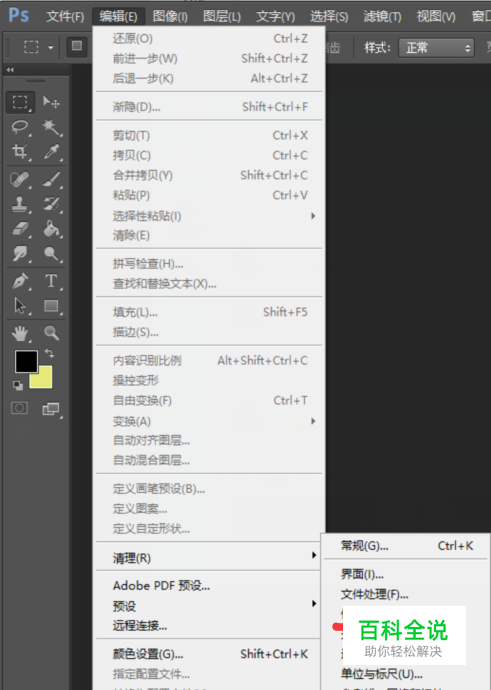Choose 单位与标尺(U)... preferences entry

[x=406, y=674]
